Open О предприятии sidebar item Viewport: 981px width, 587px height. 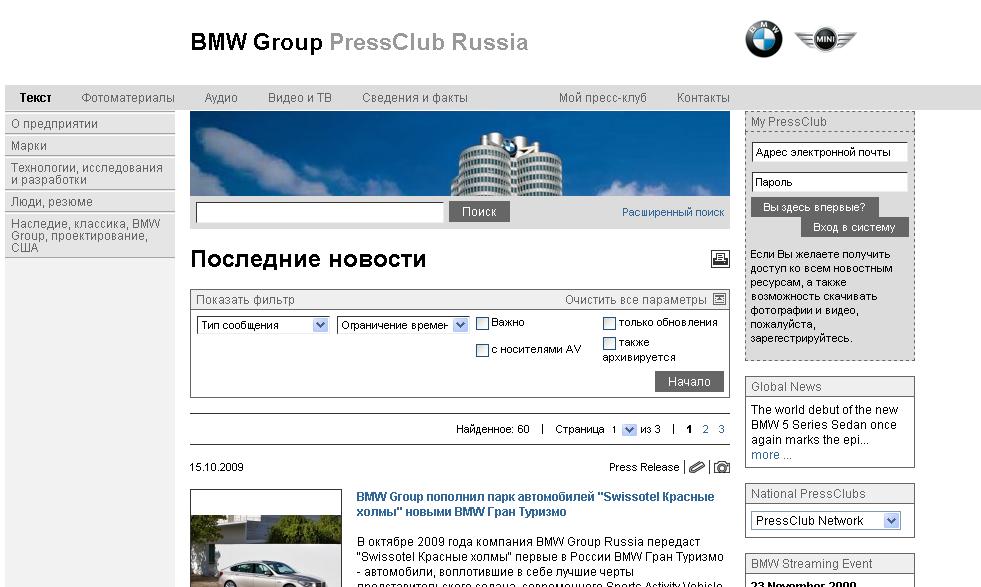pos(90,124)
